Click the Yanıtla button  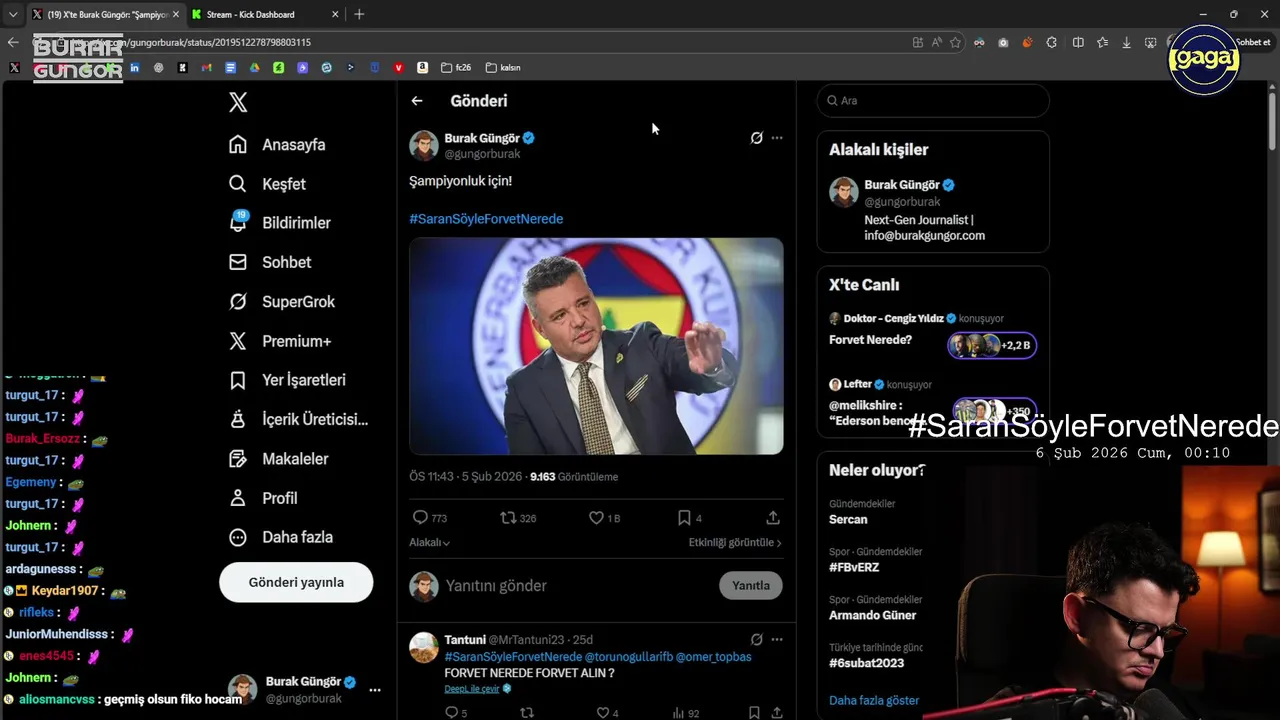(x=751, y=586)
